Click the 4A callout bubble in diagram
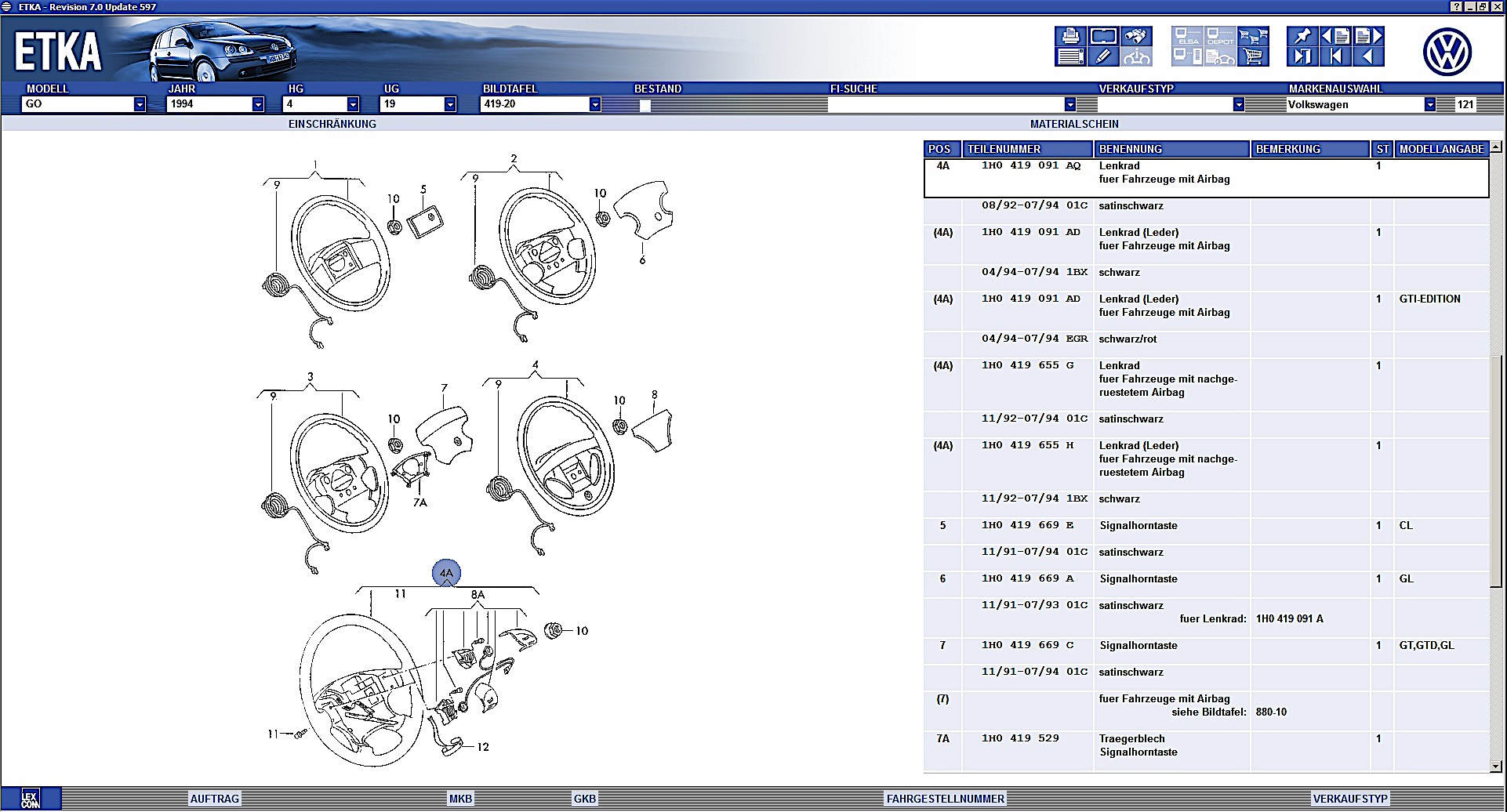 [x=447, y=573]
